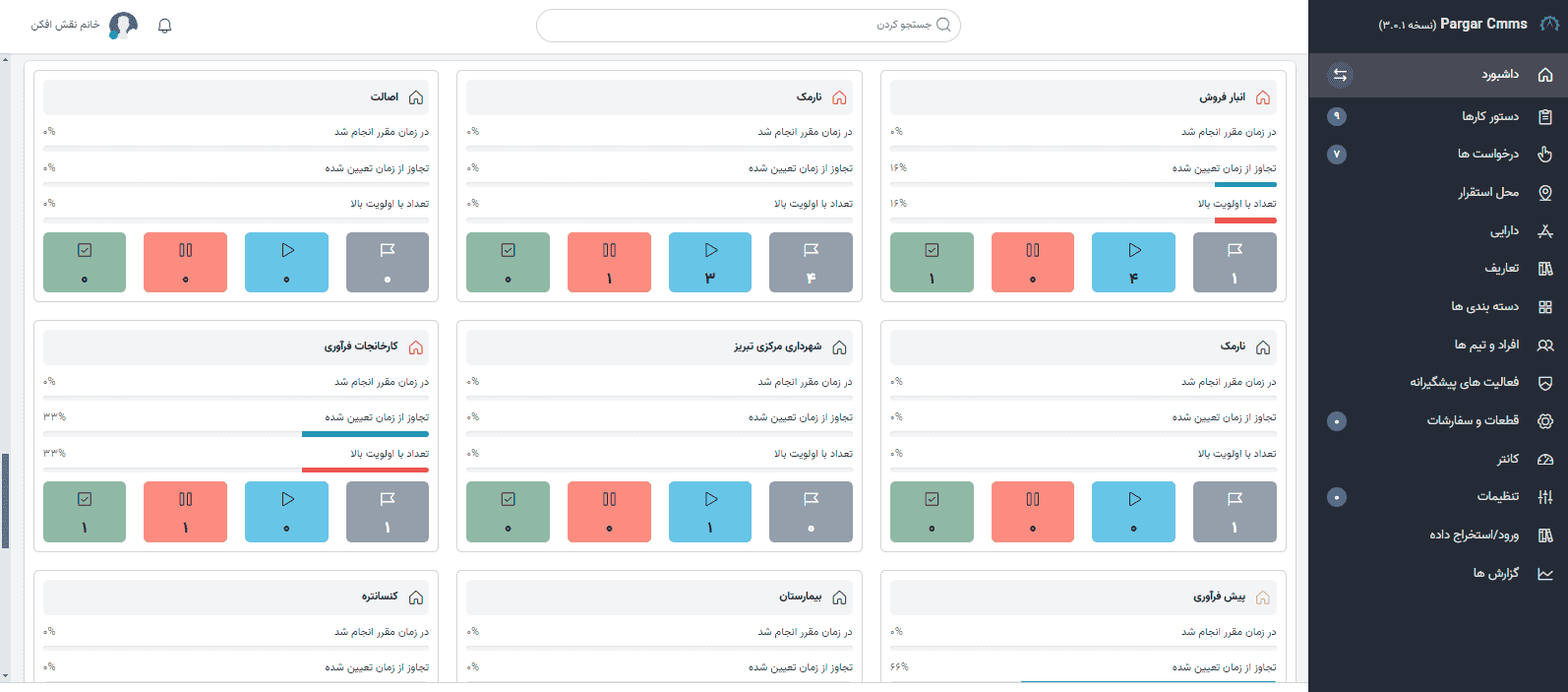Click blue play tile in انبار فروش
The width and height of the screenshot is (1568, 692).
pyautogui.click(x=1133, y=263)
